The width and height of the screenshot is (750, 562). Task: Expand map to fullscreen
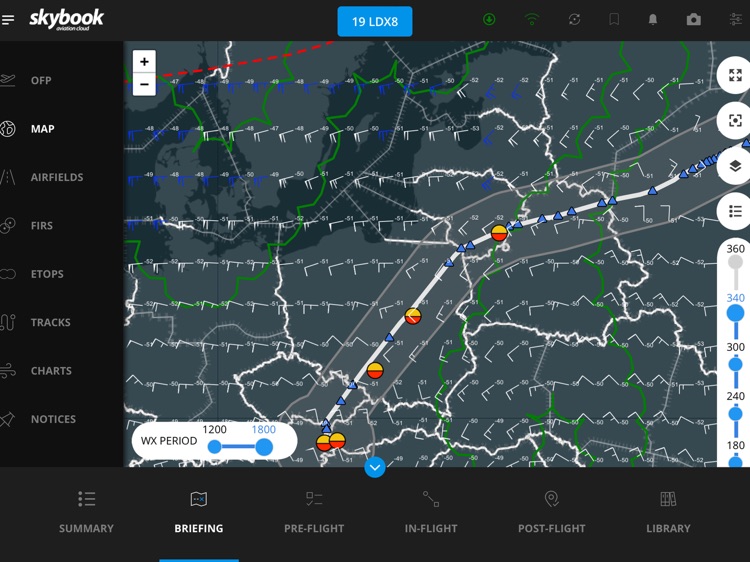click(x=735, y=75)
